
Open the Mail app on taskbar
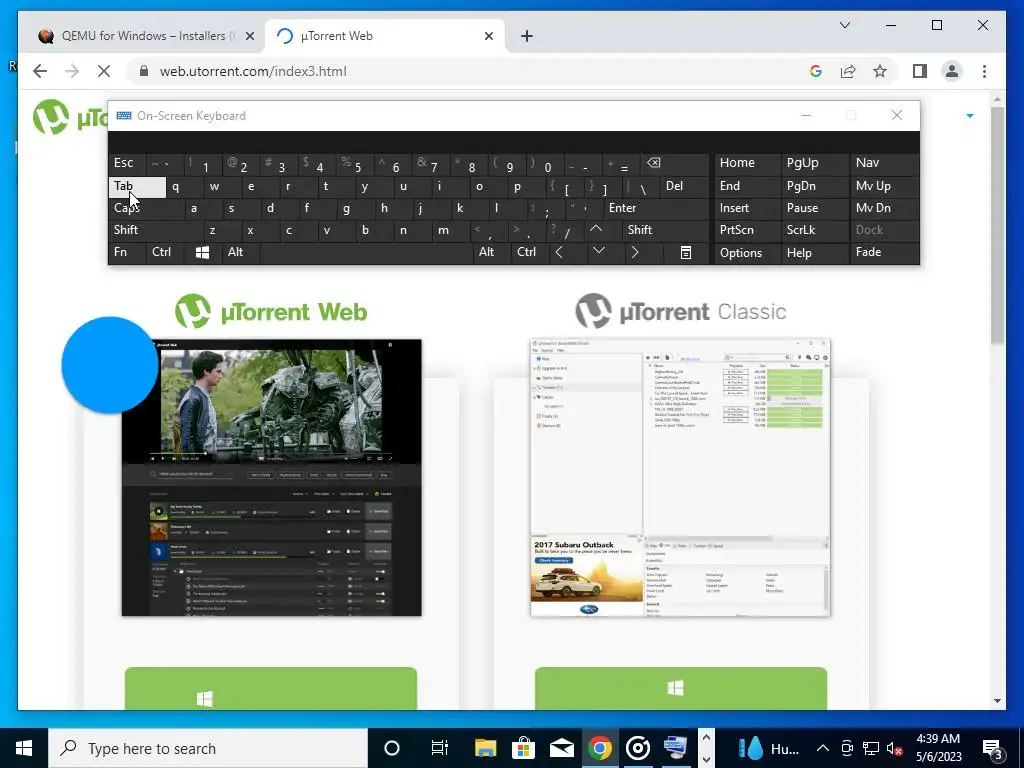click(x=561, y=748)
